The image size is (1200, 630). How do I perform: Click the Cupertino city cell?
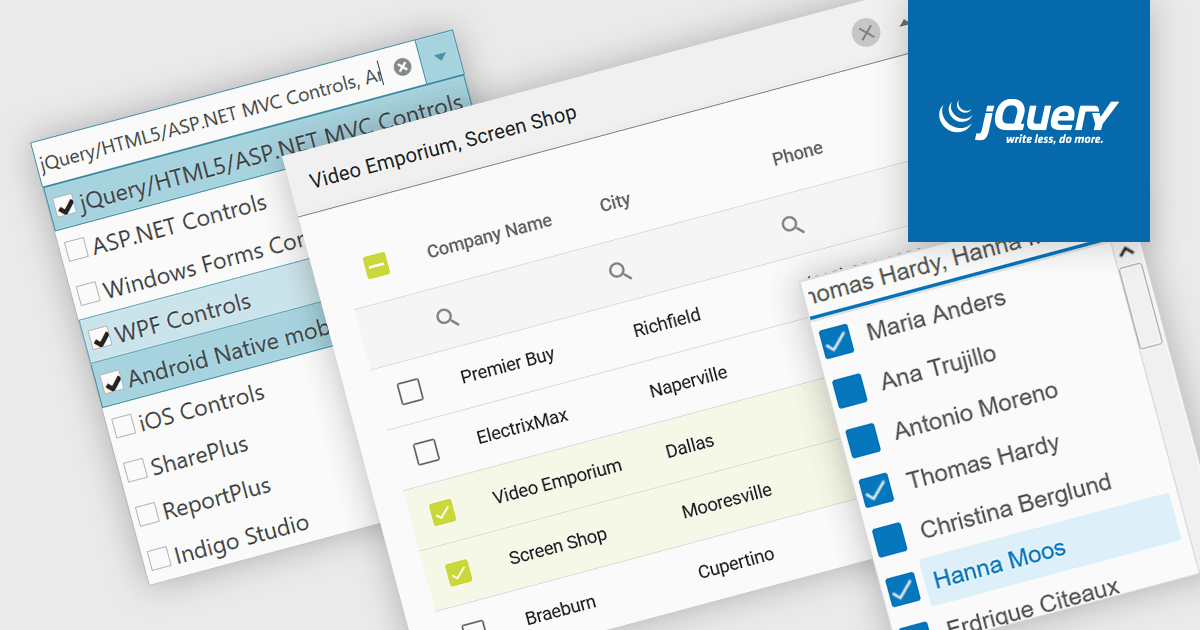pos(736,564)
